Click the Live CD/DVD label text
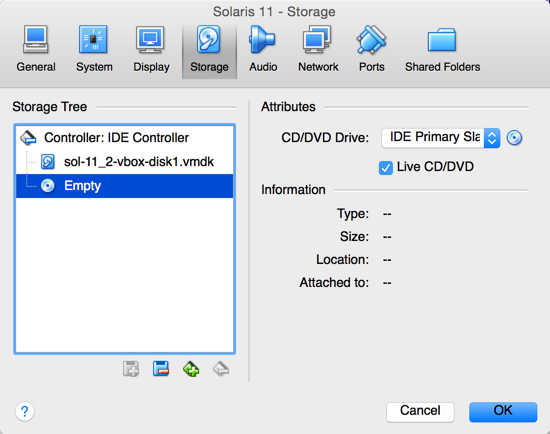 click(x=435, y=167)
